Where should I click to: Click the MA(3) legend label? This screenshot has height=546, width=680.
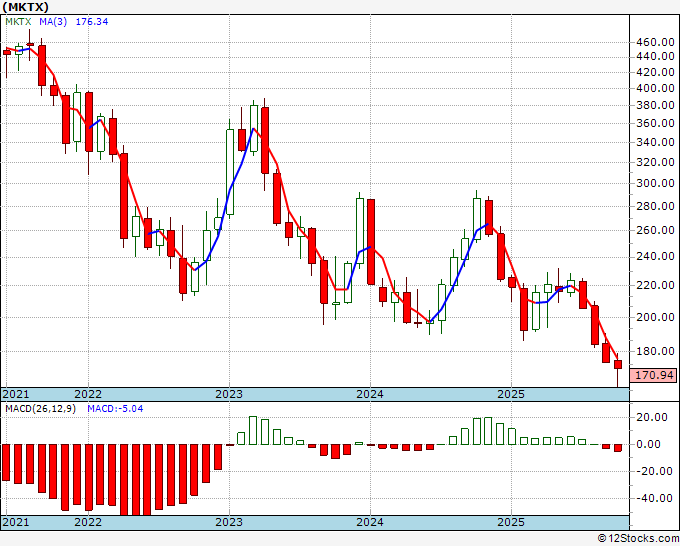click(53, 22)
